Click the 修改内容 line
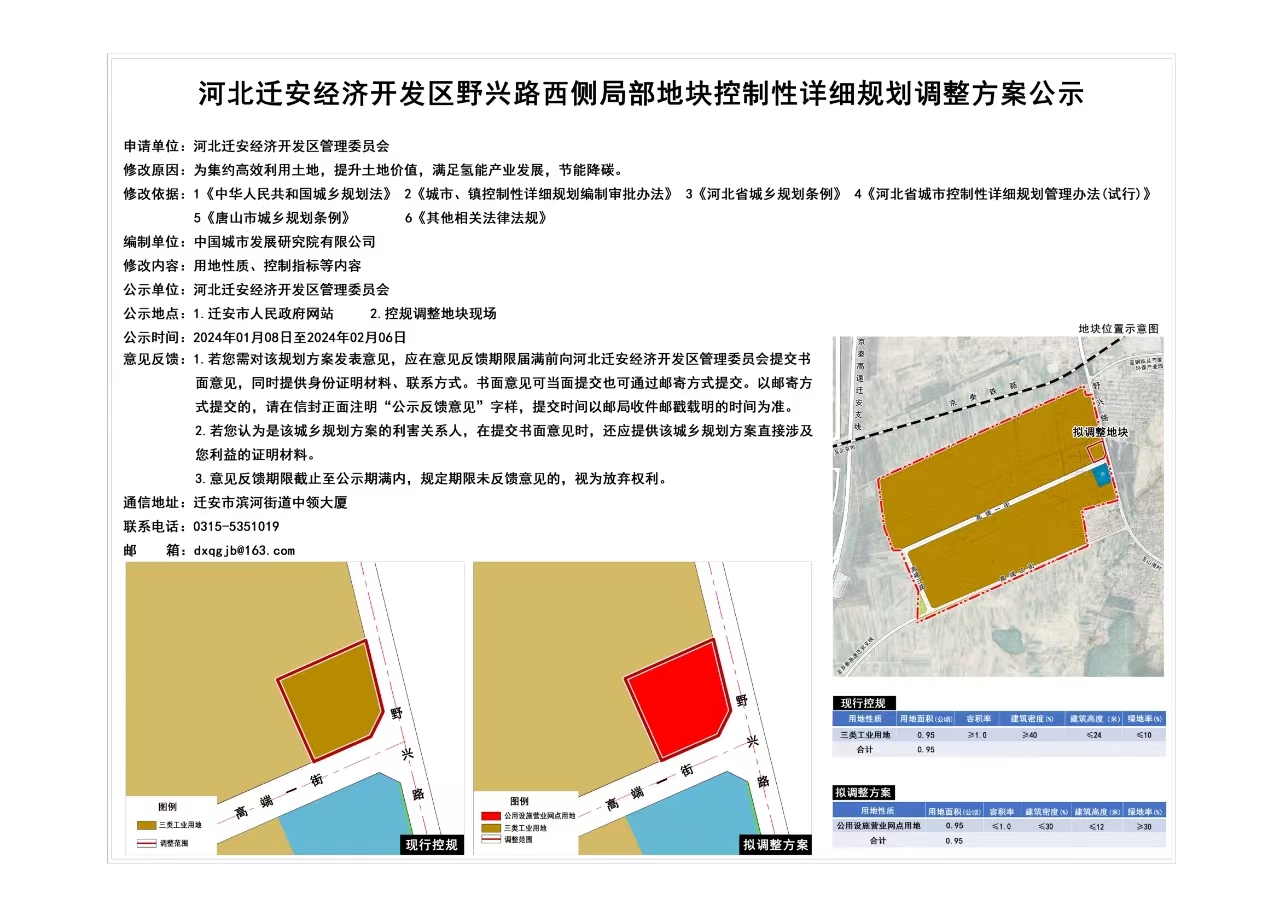The width and height of the screenshot is (1280, 905). pyautogui.click(x=242, y=266)
